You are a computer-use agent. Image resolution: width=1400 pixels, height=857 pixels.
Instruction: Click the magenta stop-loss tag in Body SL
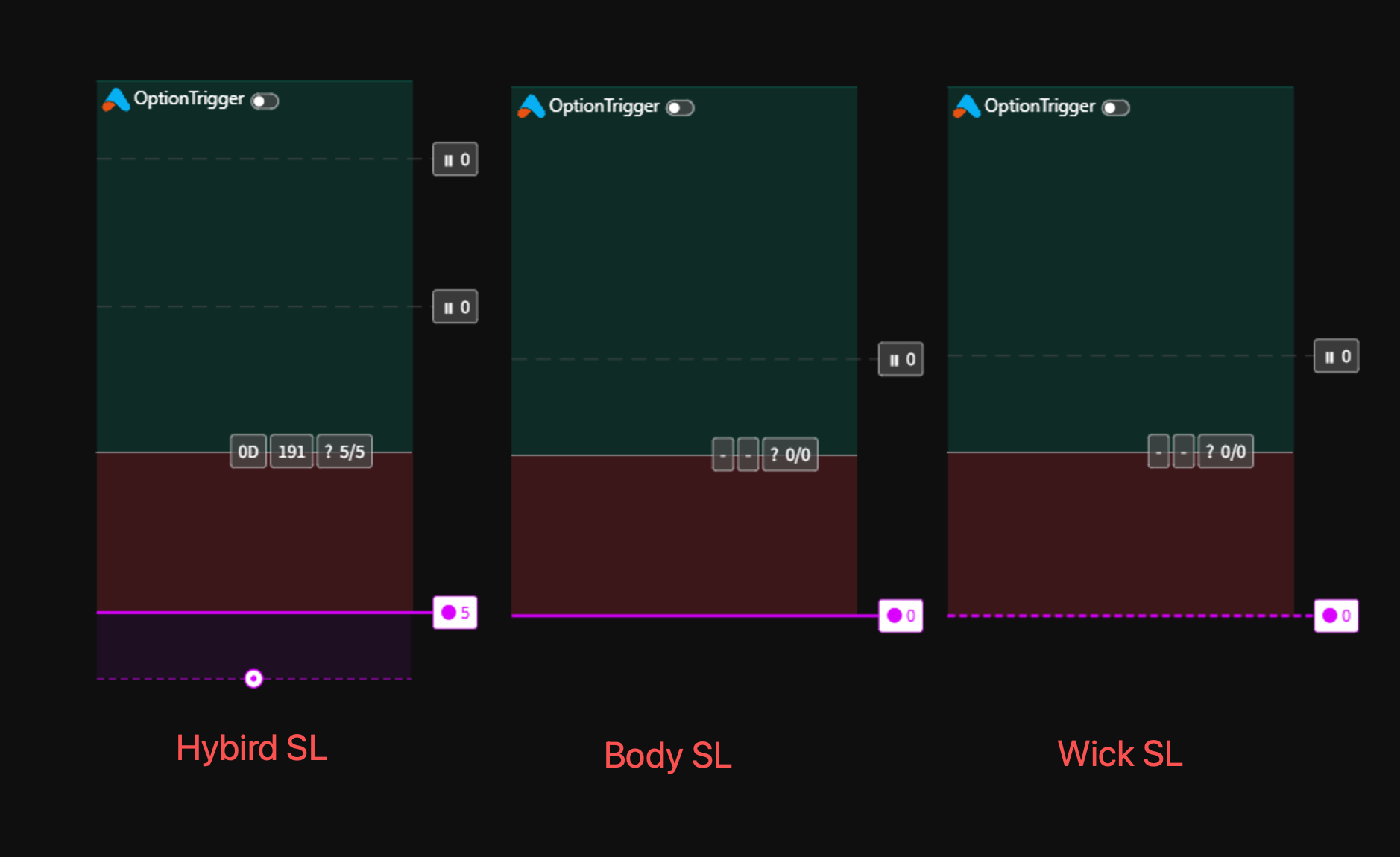point(901,616)
